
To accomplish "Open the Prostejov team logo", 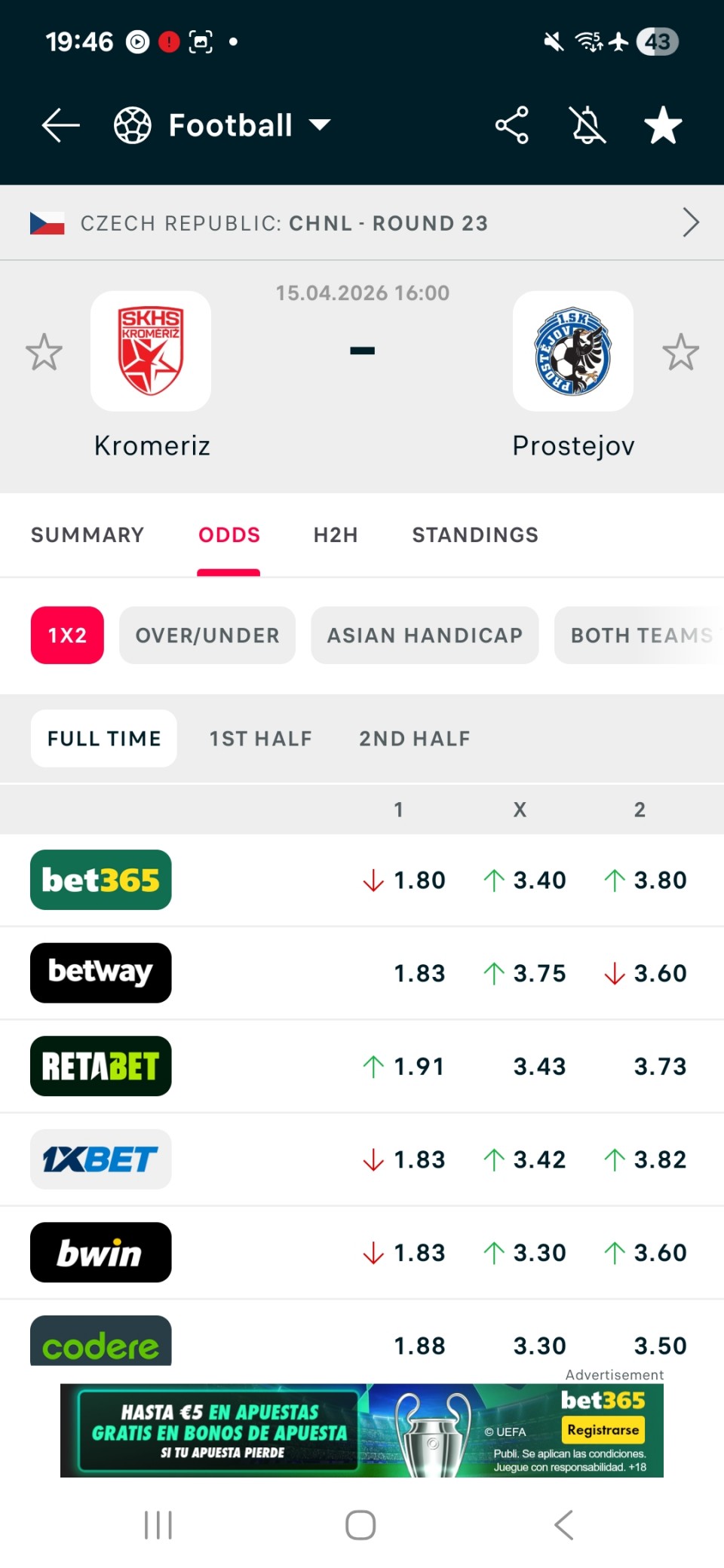I will [573, 351].
